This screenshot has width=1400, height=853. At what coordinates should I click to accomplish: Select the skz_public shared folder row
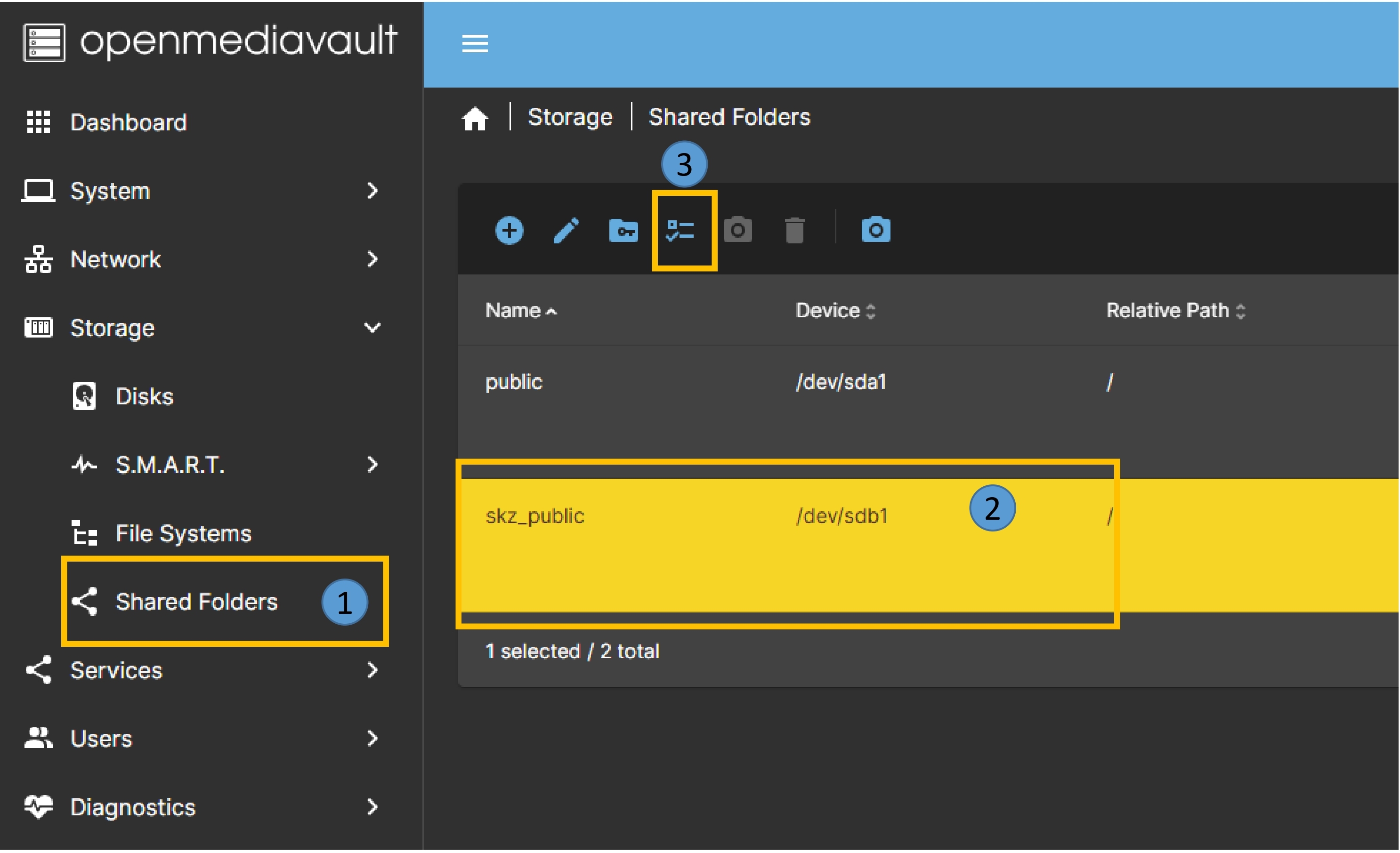(x=929, y=545)
